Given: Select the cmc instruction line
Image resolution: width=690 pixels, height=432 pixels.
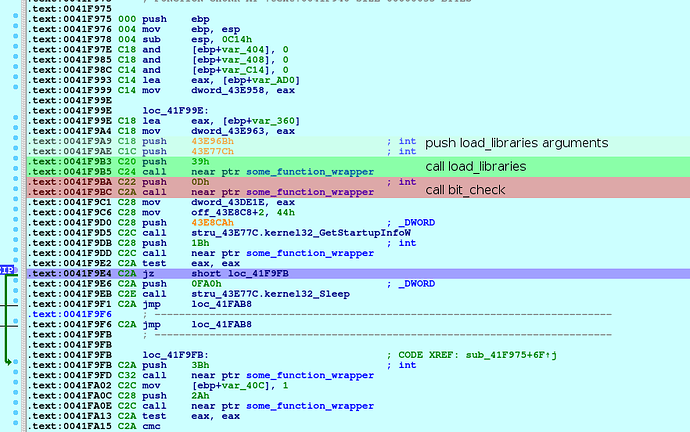Looking at the screenshot, I should (151, 425).
